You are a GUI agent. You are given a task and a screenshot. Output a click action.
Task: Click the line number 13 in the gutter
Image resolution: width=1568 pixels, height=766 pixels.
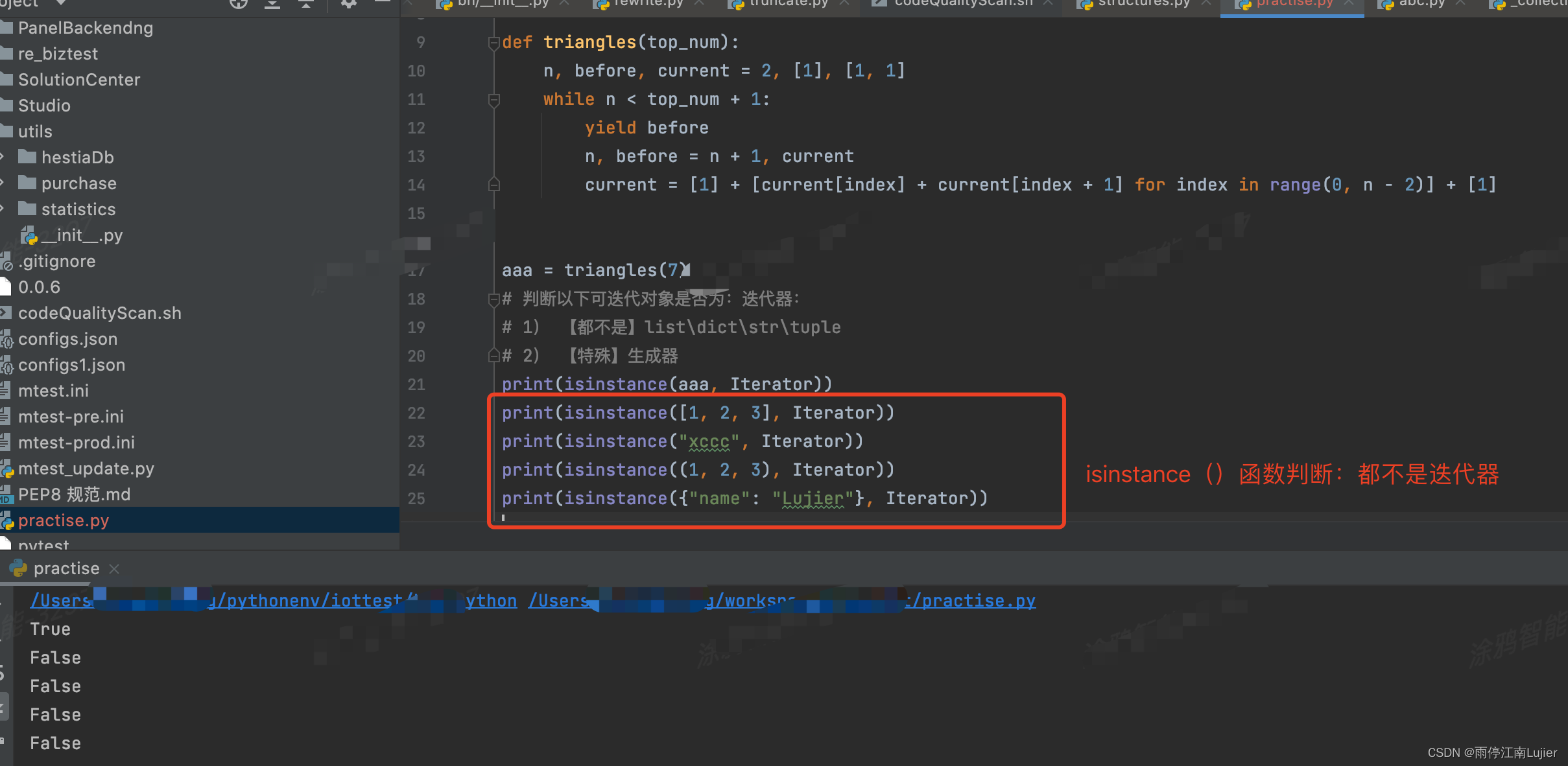tap(416, 156)
